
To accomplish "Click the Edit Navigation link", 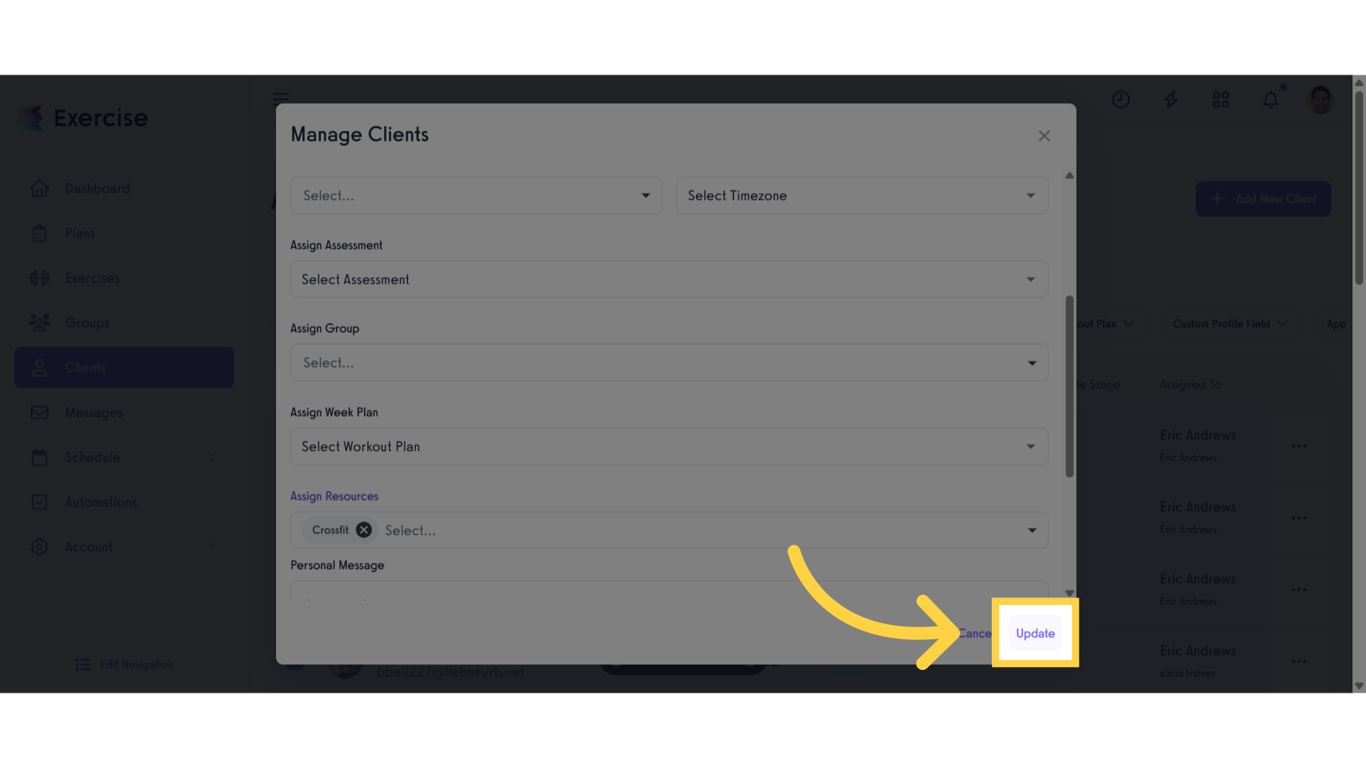I will 136,664.
